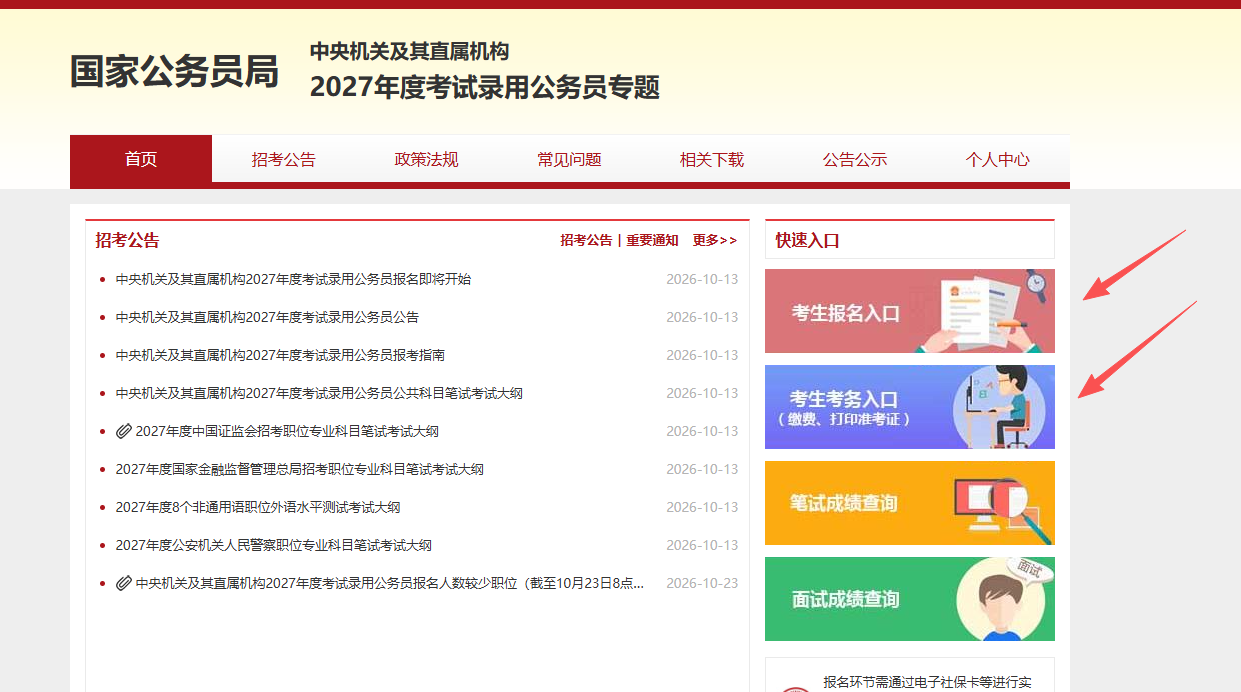Click the paperclip icon beside 报名人数较少职位 announcement
1241x692 pixels.
tap(124, 583)
